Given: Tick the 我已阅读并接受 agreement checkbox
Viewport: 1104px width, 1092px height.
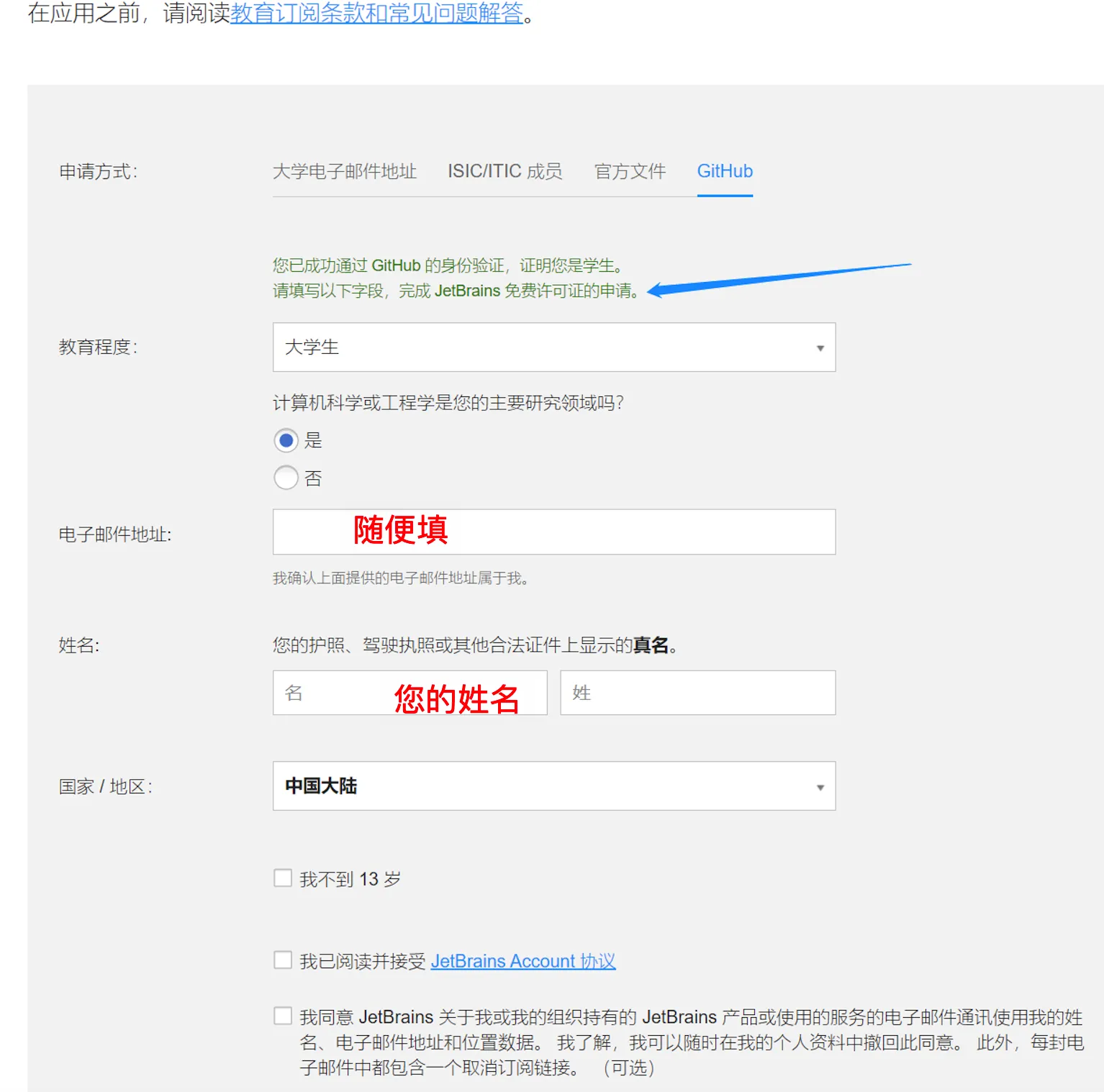Looking at the screenshot, I should [x=283, y=960].
